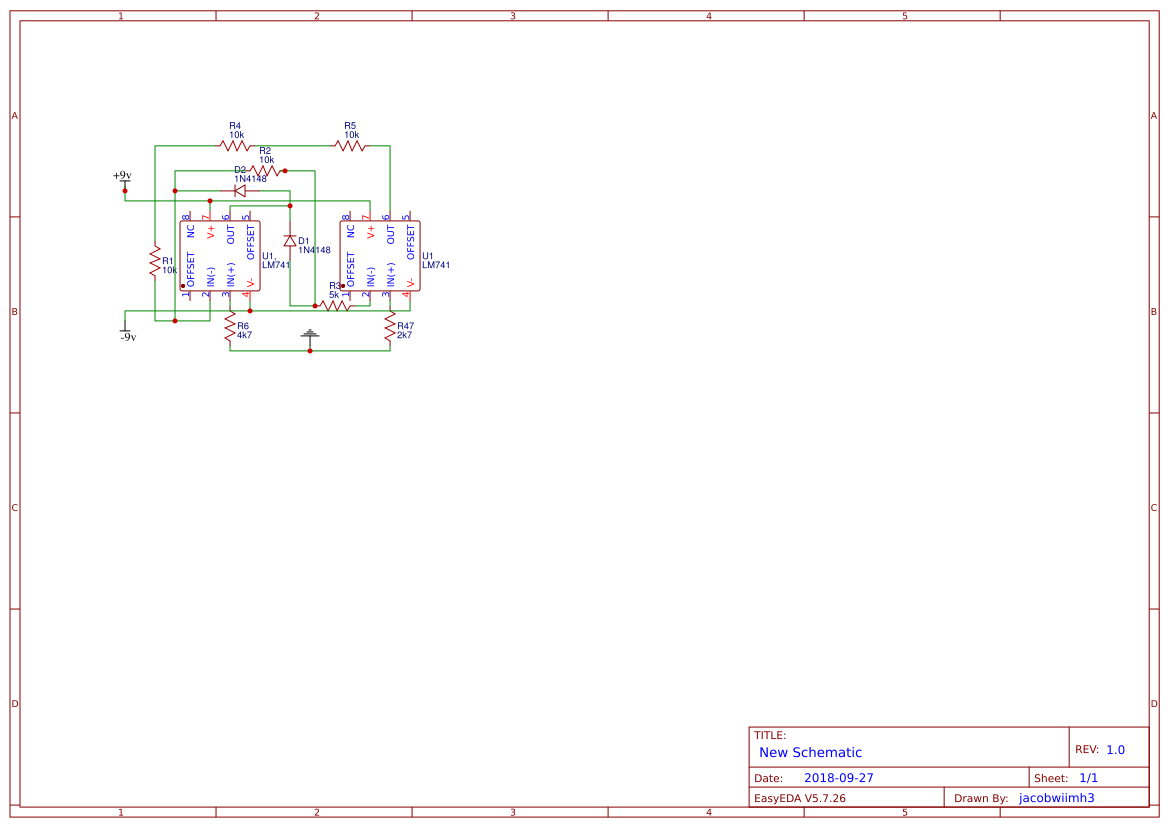This screenshot has width=1170, height=828.
Task: Select resistor R1 10k
Action: pos(157,262)
